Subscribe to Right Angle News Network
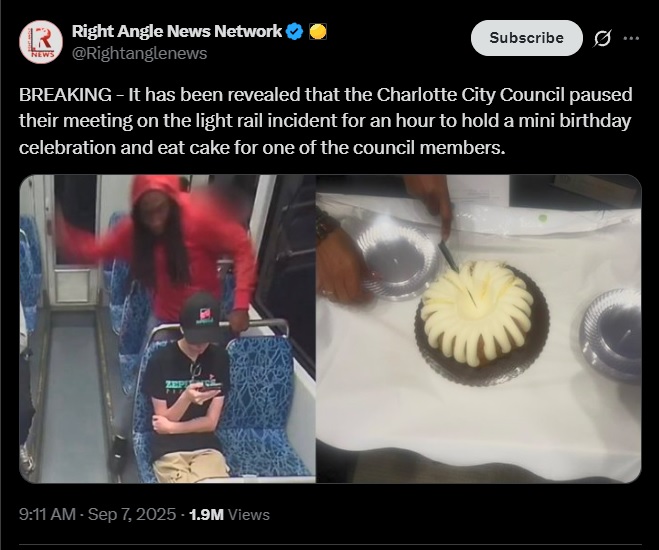The width and height of the screenshot is (659, 550). click(x=527, y=38)
